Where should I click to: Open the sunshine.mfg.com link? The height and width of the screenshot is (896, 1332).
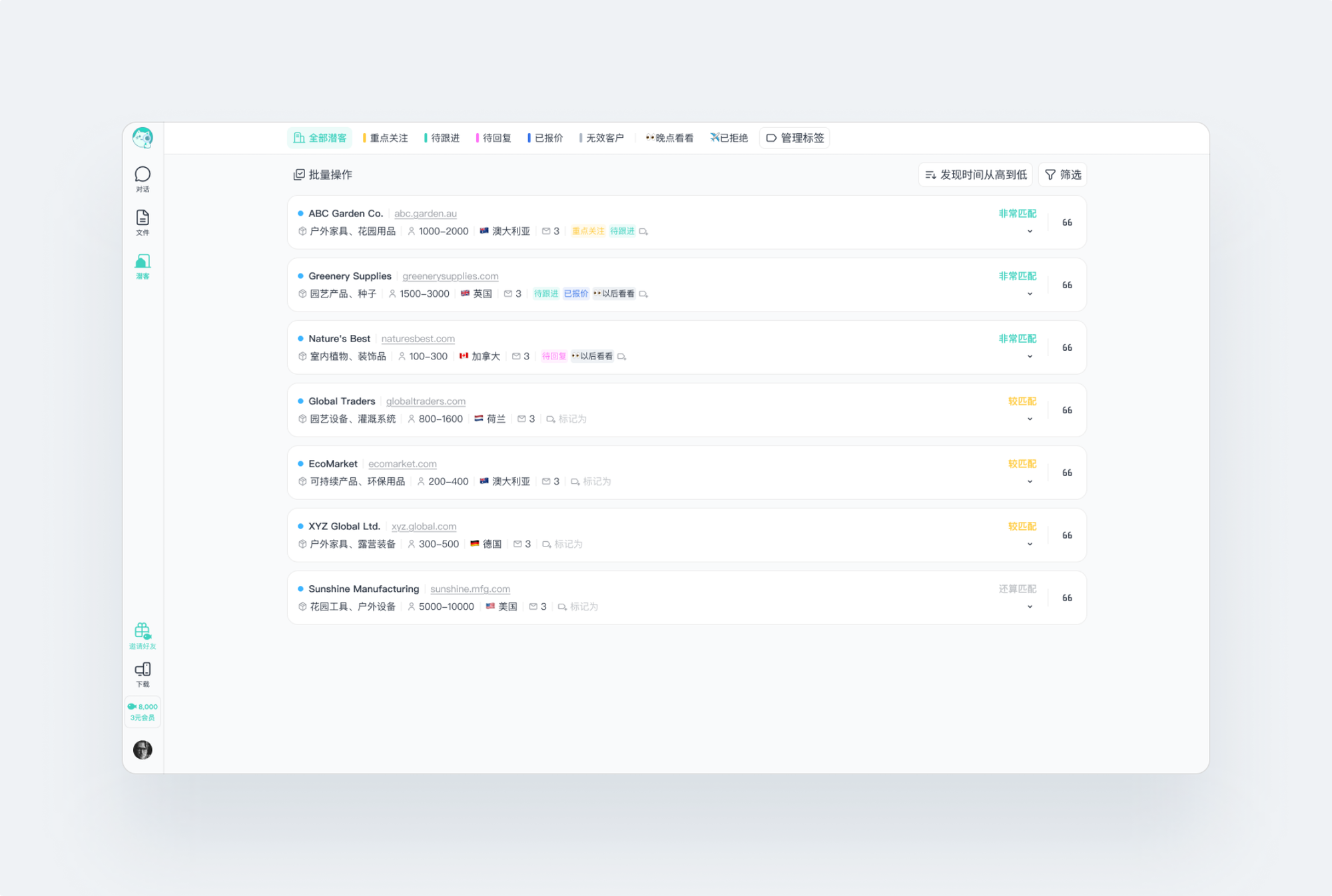tap(470, 589)
